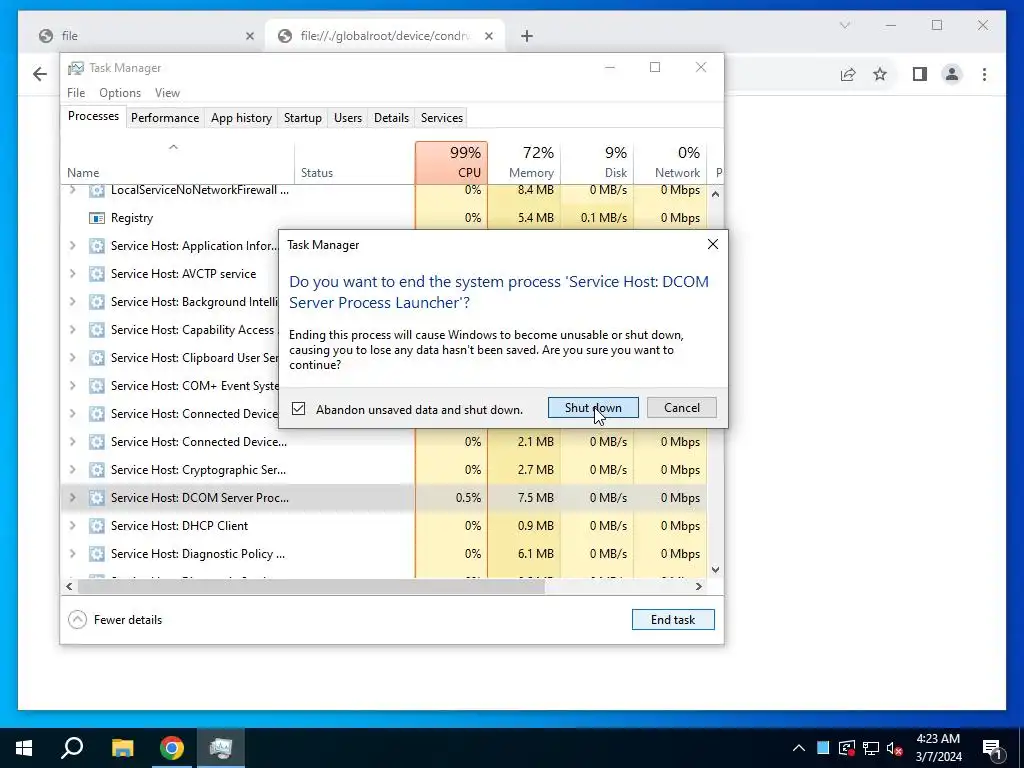Click Chrome icon in taskbar
Viewport: 1024px width, 768px height.
(172, 748)
